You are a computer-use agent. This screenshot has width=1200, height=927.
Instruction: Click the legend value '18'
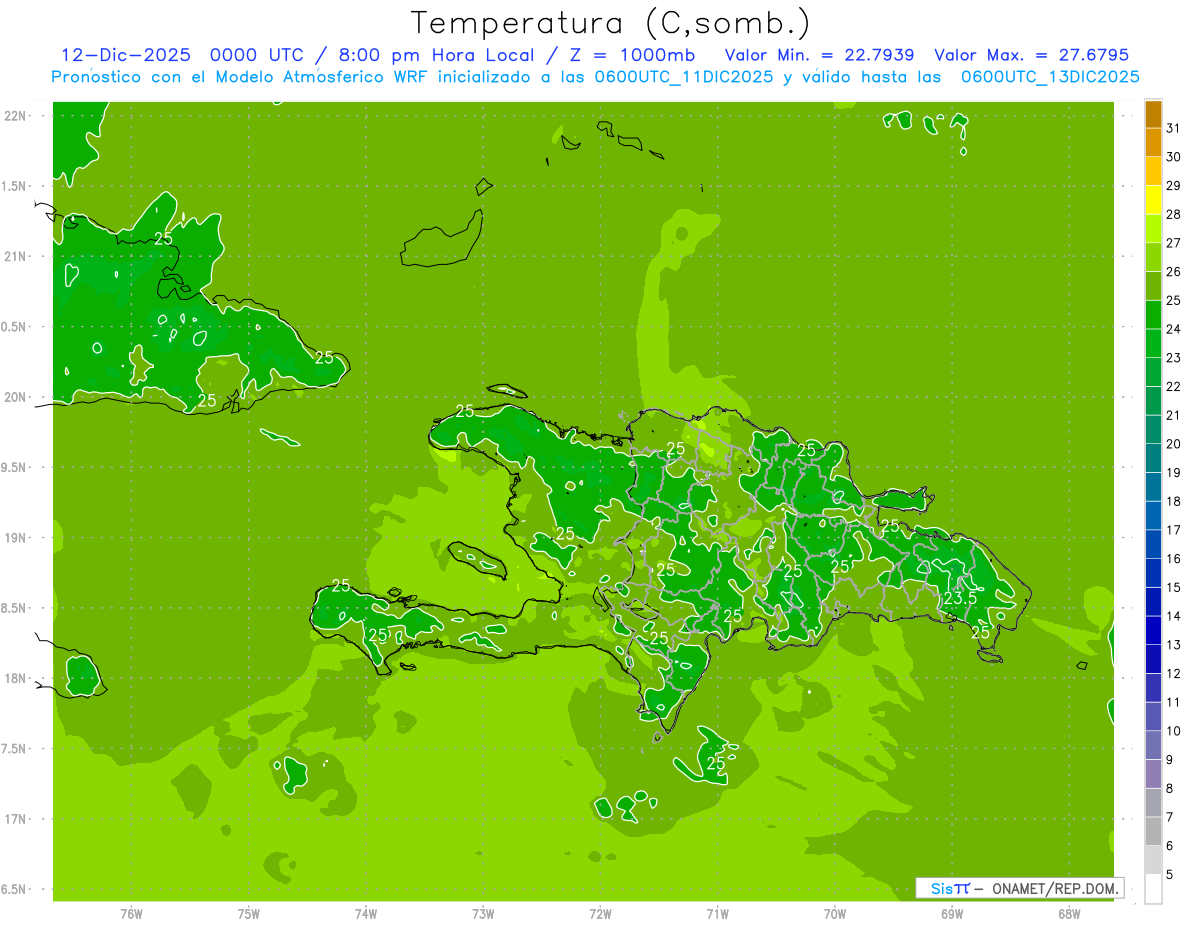[x=1174, y=501]
